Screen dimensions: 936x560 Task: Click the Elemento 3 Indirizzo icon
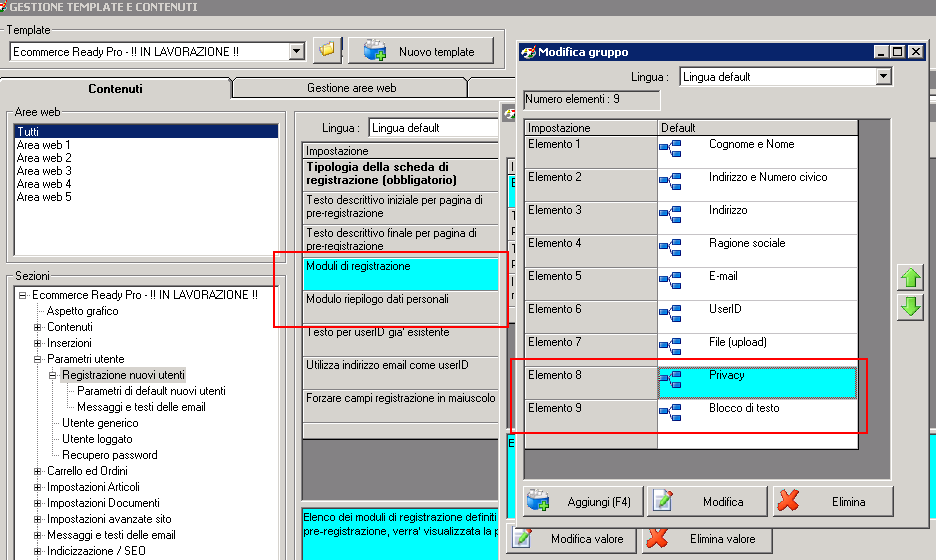[x=670, y=214]
